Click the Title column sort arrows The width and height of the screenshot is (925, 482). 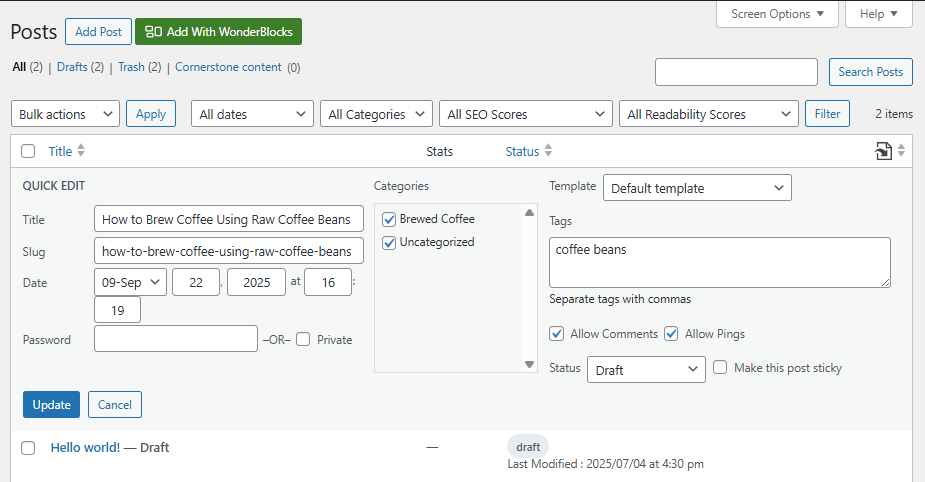point(81,151)
